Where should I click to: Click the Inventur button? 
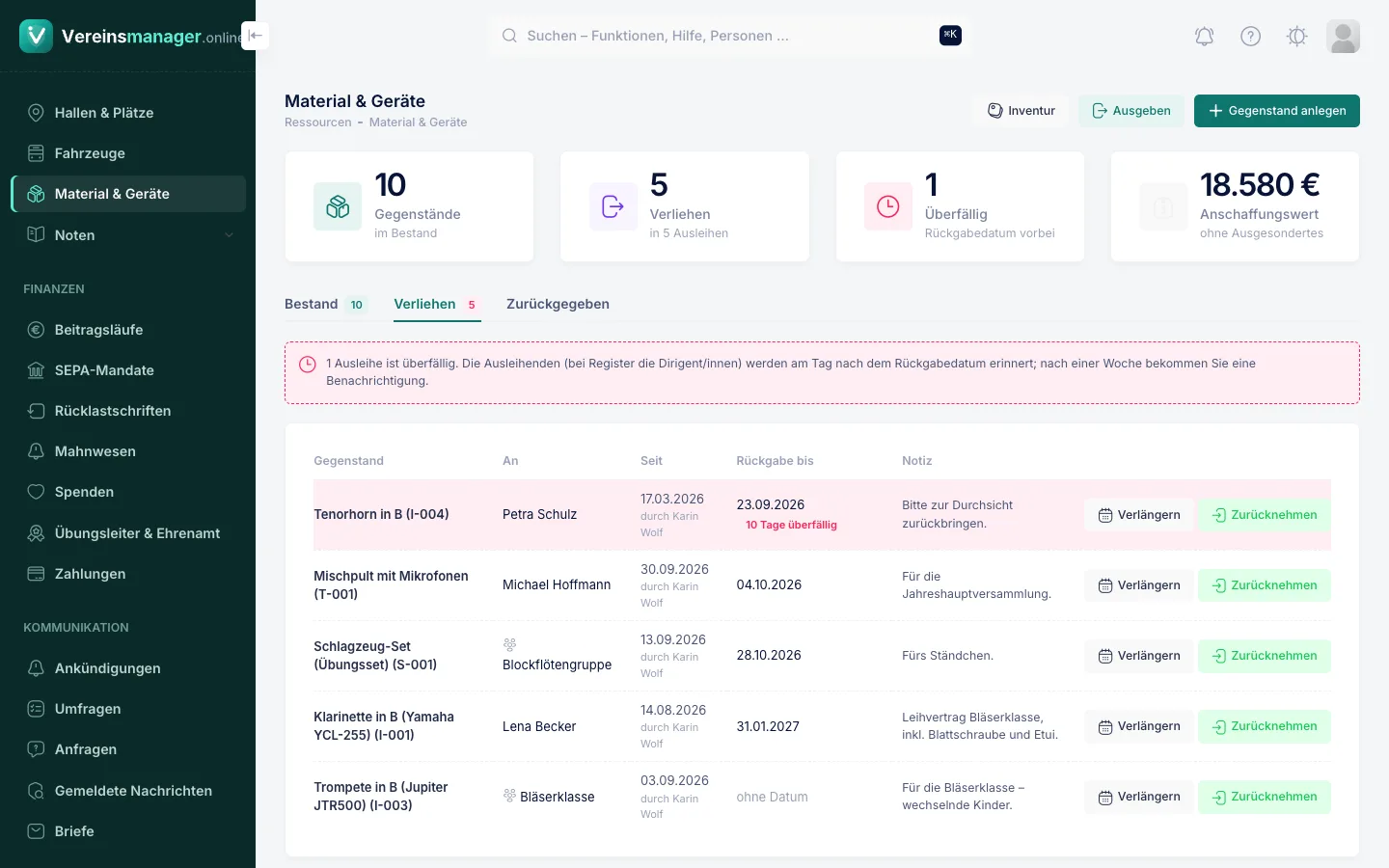point(1021,111)
